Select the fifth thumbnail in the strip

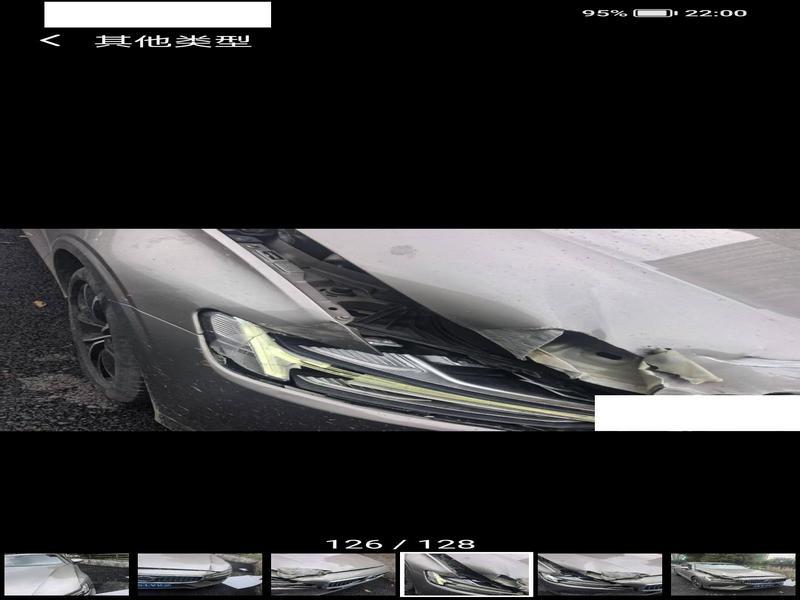(x=600, y=575)
